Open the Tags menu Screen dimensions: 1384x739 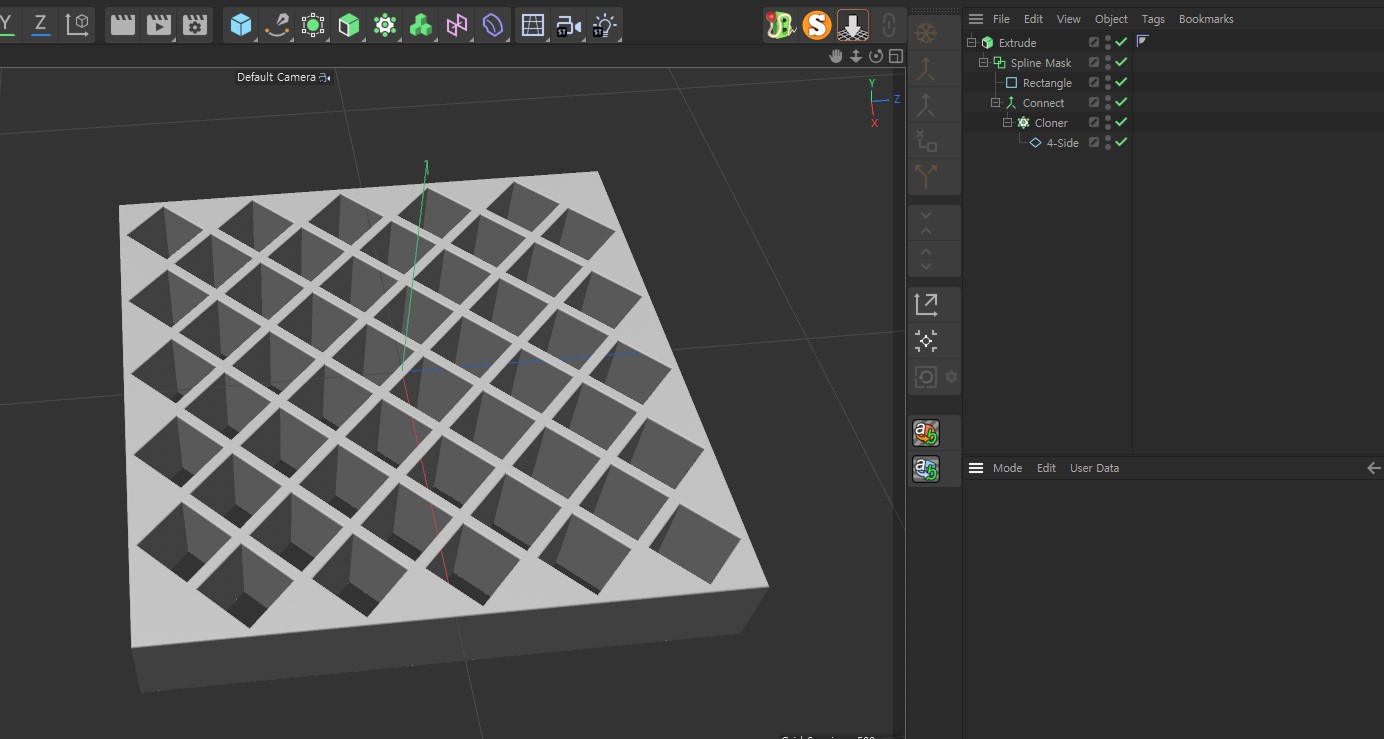tap(1153, 19)
